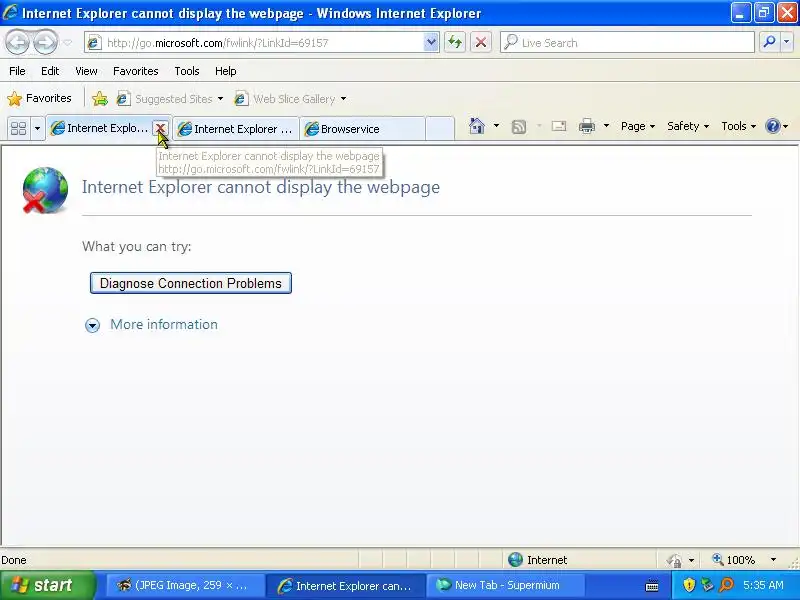Click the globe with red X error icon

pyautogui.click(x=45, y=190)
